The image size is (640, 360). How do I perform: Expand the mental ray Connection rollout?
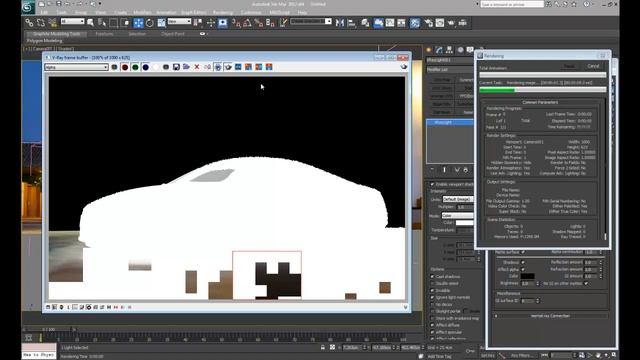point(550,316)
